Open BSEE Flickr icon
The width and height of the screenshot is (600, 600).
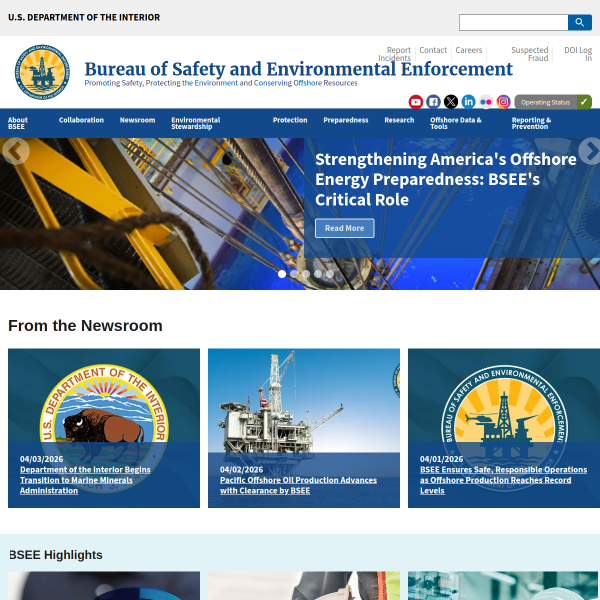(x=486, y=102)
